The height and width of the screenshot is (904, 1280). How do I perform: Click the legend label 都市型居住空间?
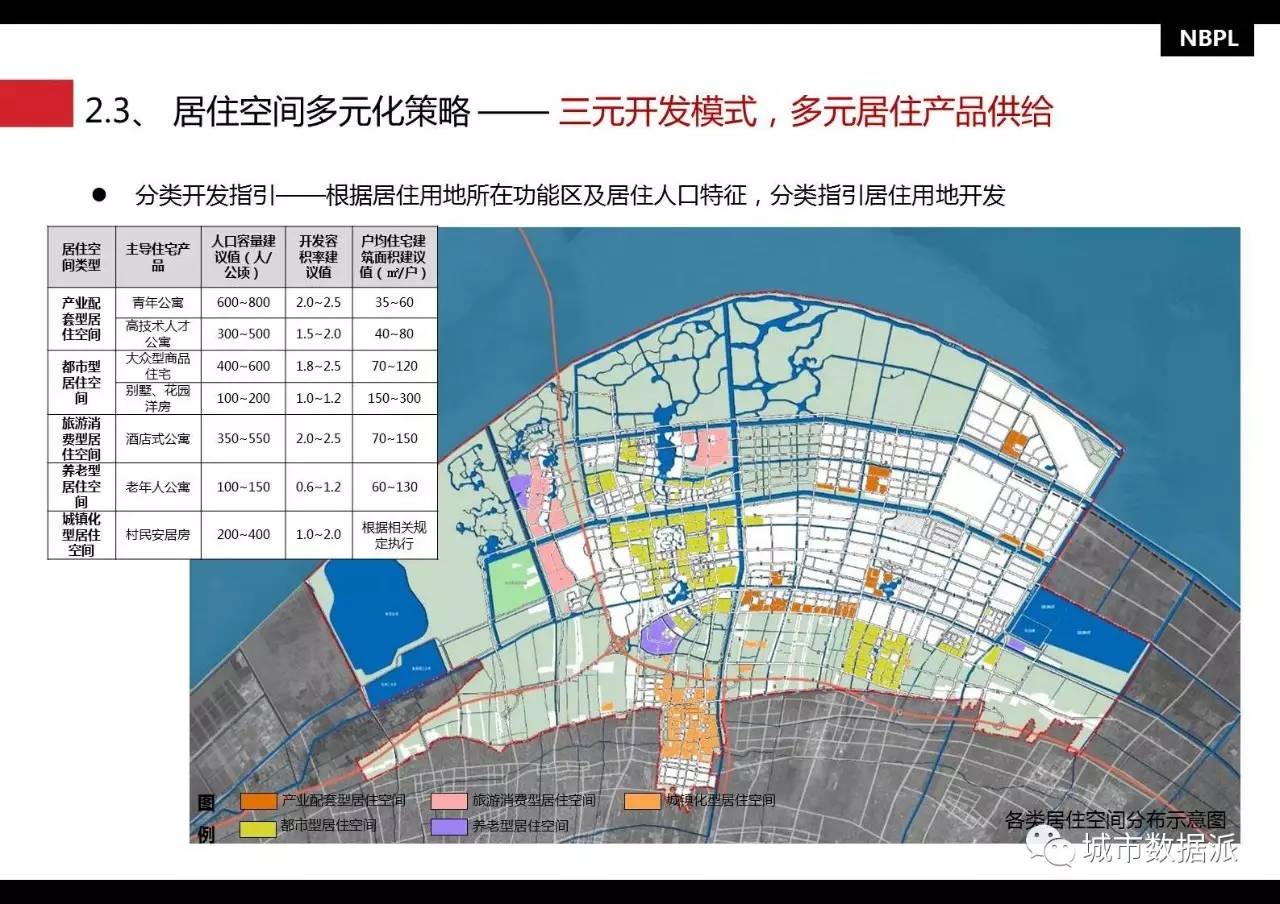pyautogui.click(x=329, y=827)
